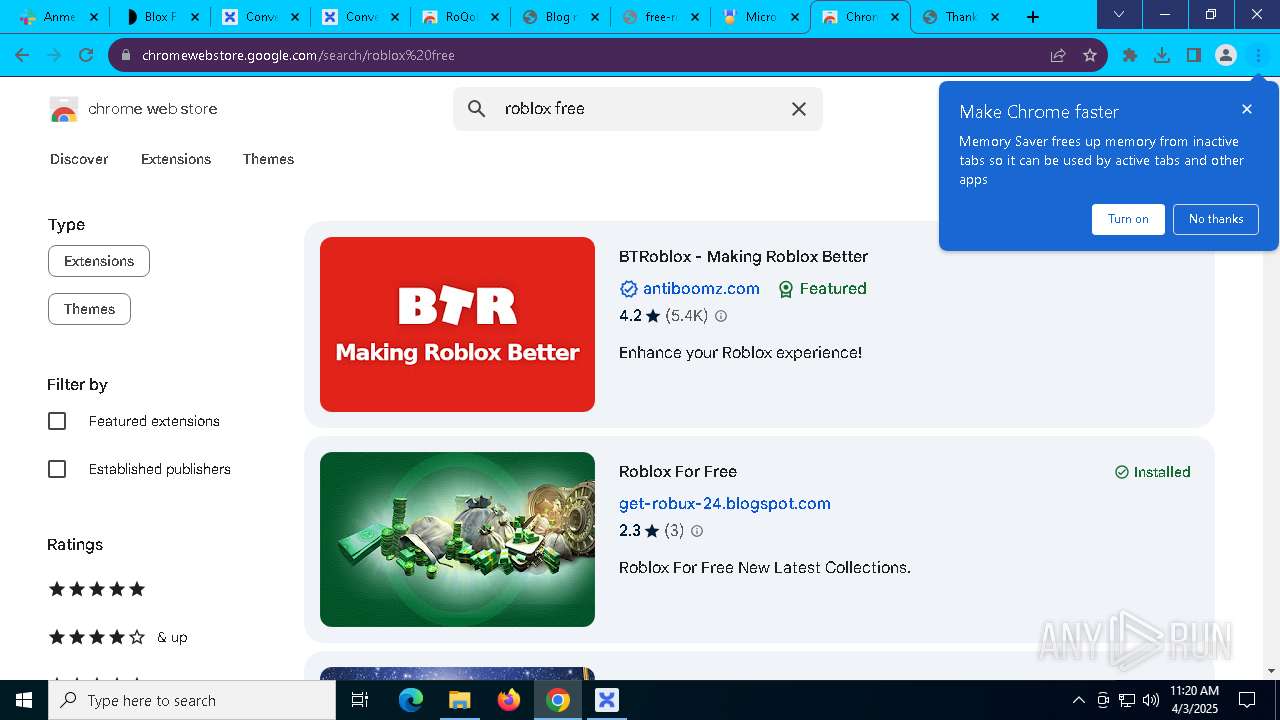This screenshot has height=720, width=1280.
Task: Click the Featured badge on BTRoblox
Action: click(822, 288)
